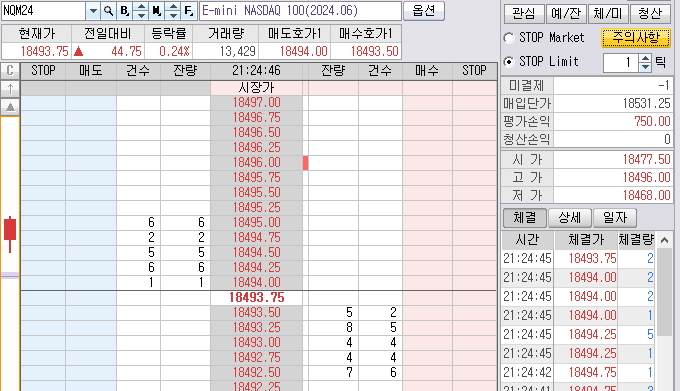Click the up/down stepper next to the F icon
Screen dimensions: 680x391
[173, 11]
